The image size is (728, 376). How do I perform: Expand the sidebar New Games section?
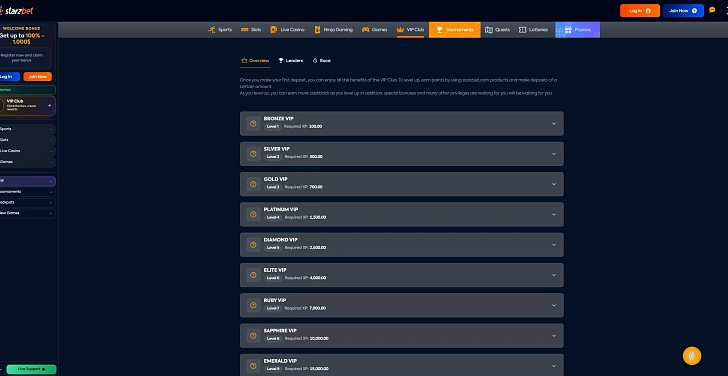(27, 213)
